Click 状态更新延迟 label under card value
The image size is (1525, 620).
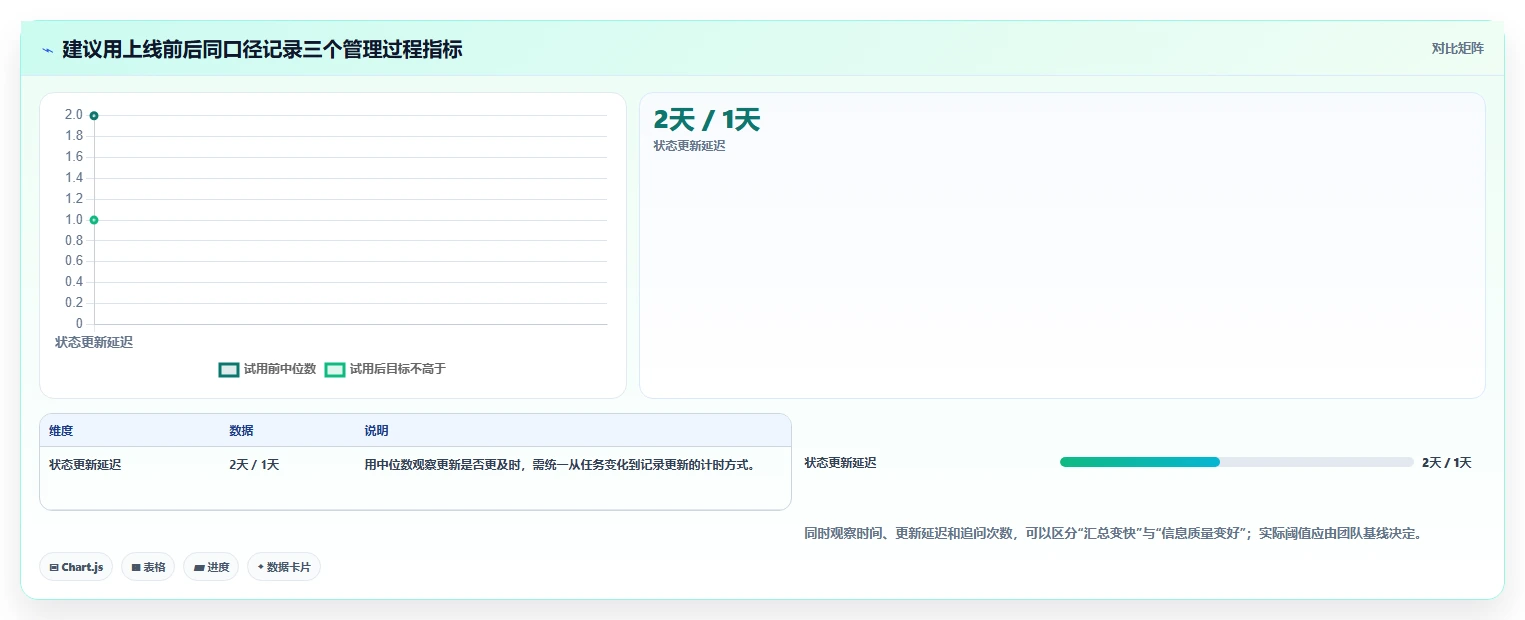click(x=689, y=146)
